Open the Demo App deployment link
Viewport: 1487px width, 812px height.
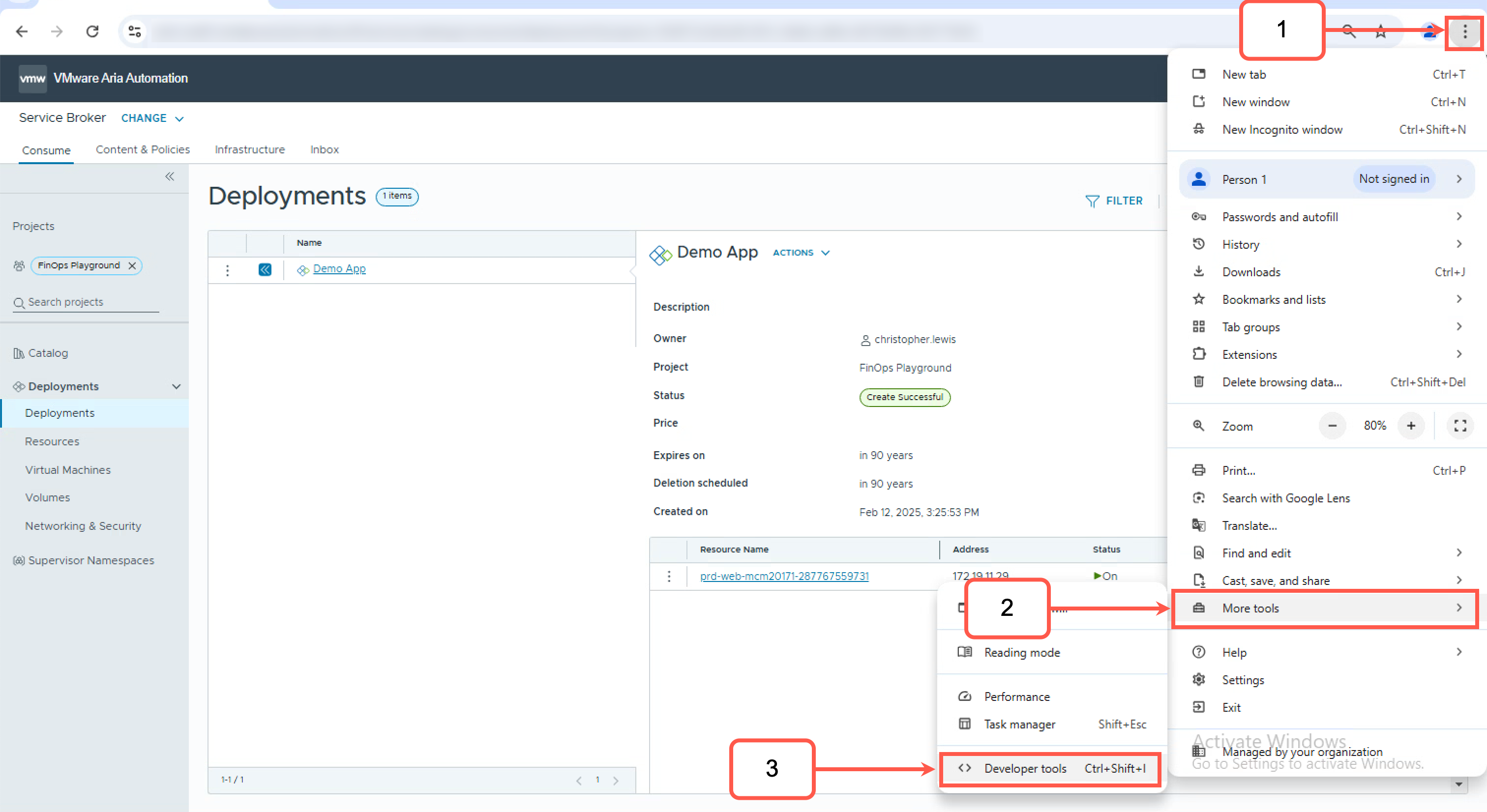tap(339, 269)
